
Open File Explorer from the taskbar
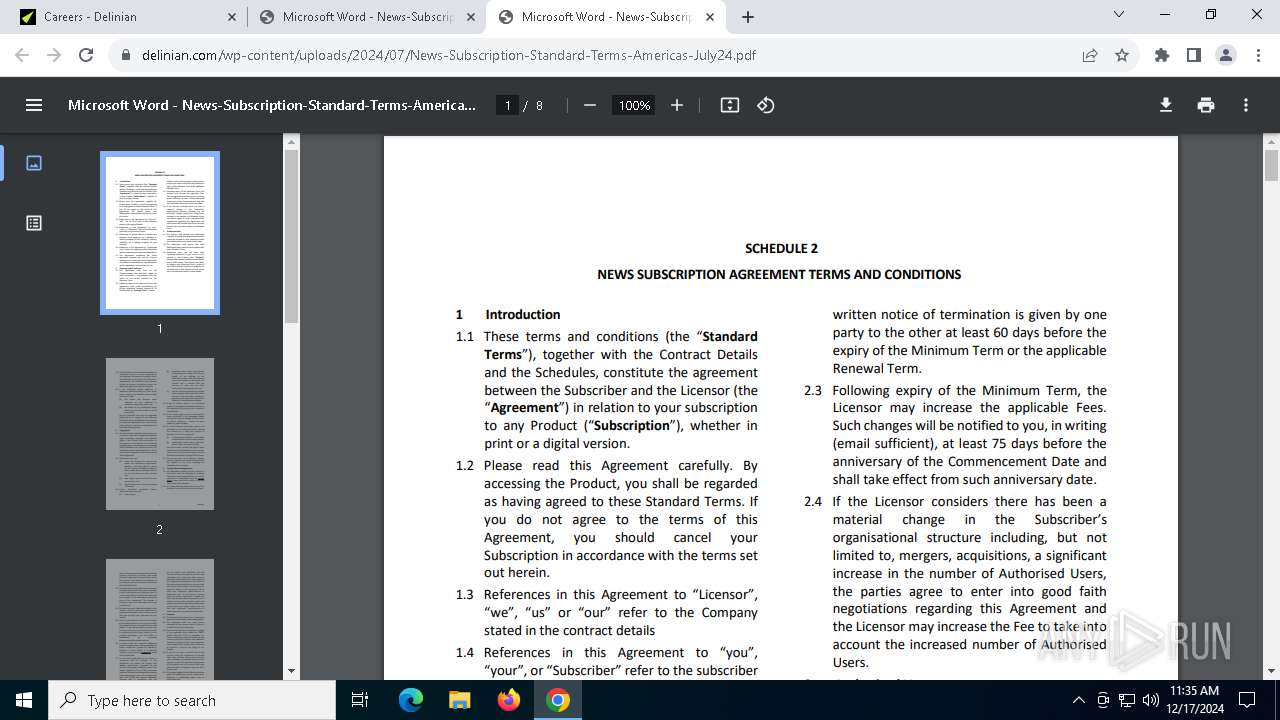(x=459, y=700)
